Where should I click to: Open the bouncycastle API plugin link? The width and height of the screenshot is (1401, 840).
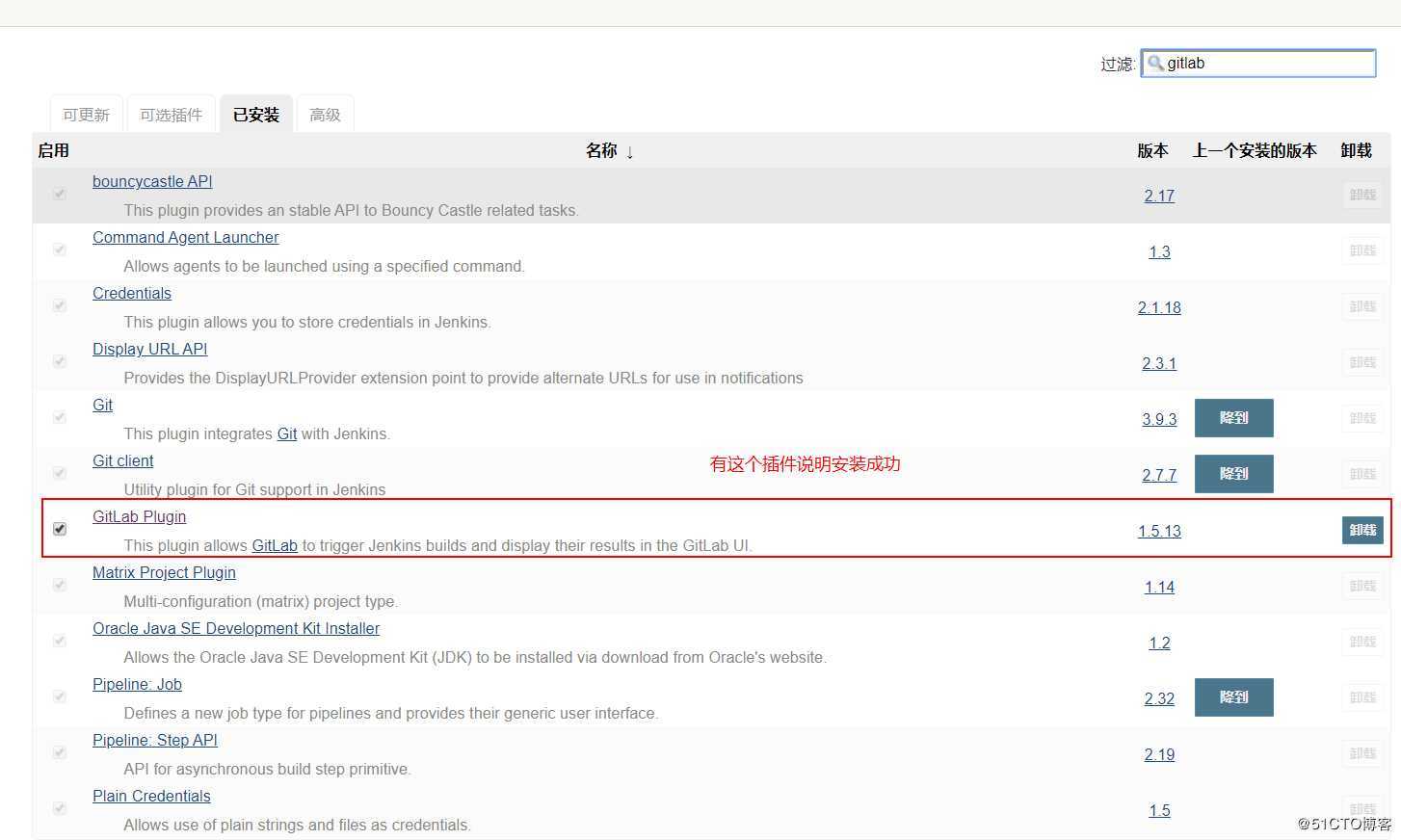(152, 181)
